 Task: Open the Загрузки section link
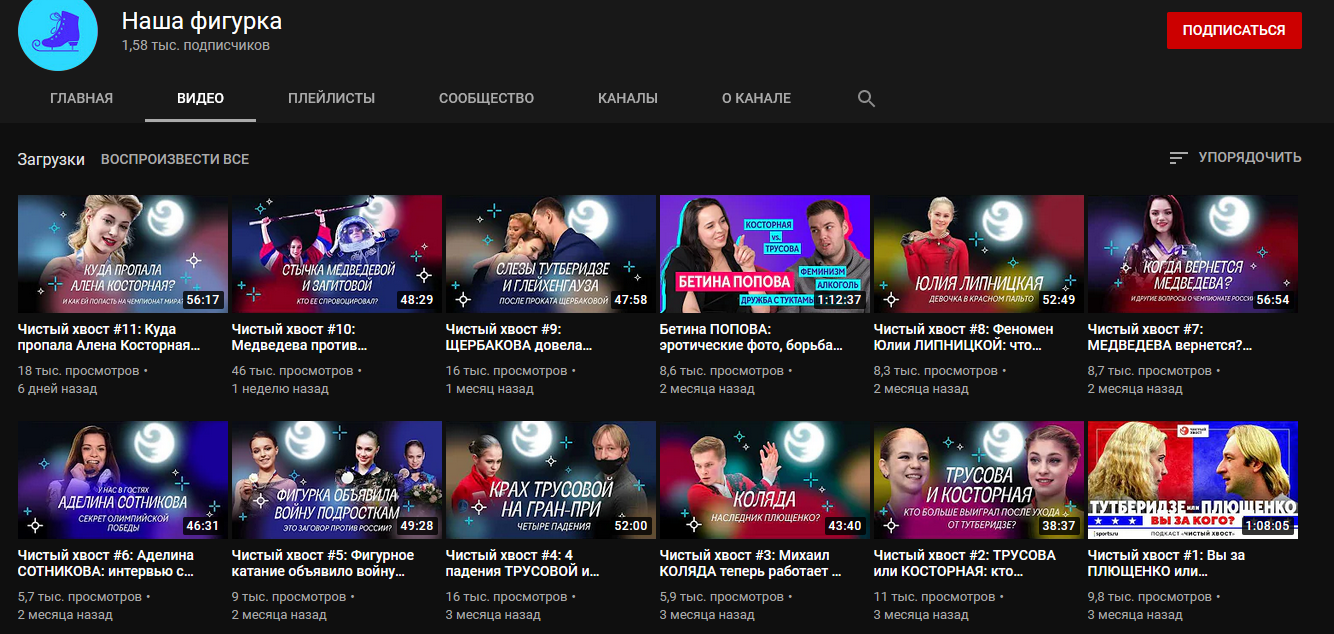pyautogui.click(x=51, y=159)
